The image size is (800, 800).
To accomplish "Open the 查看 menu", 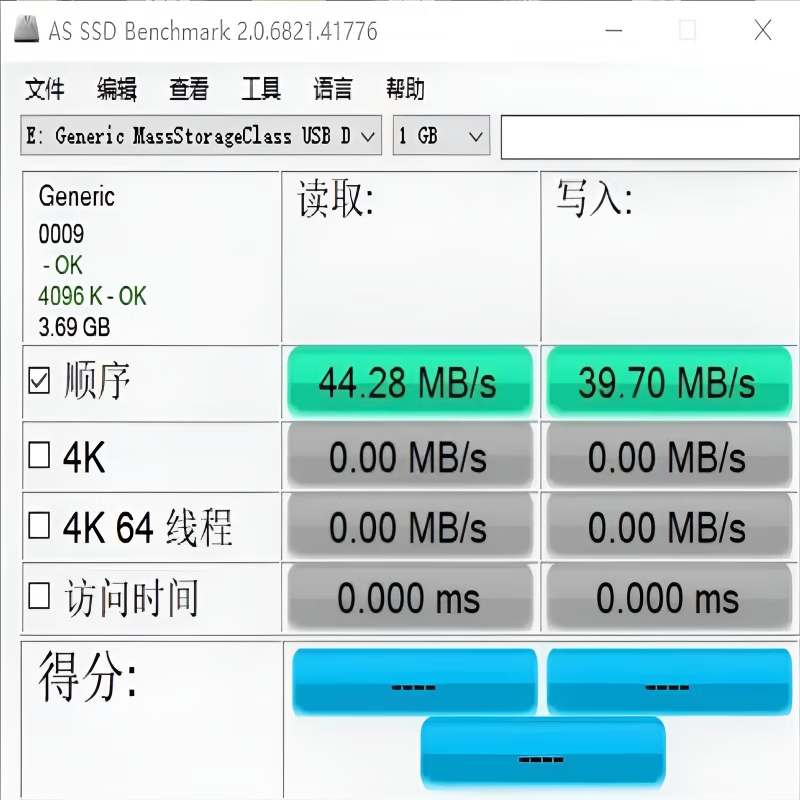I will tap(189, 89).
